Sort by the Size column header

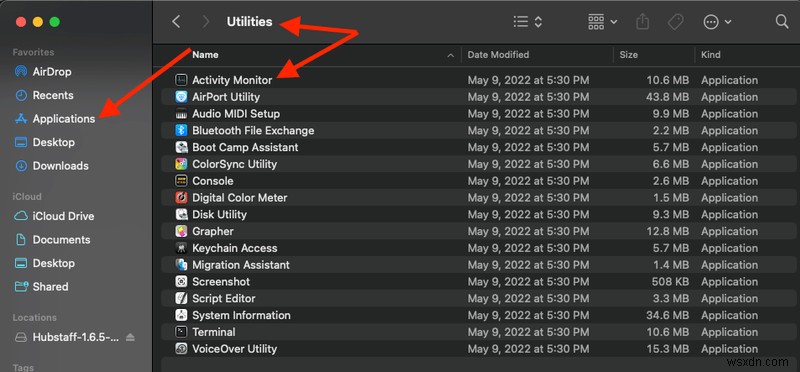tap(628, 55)
